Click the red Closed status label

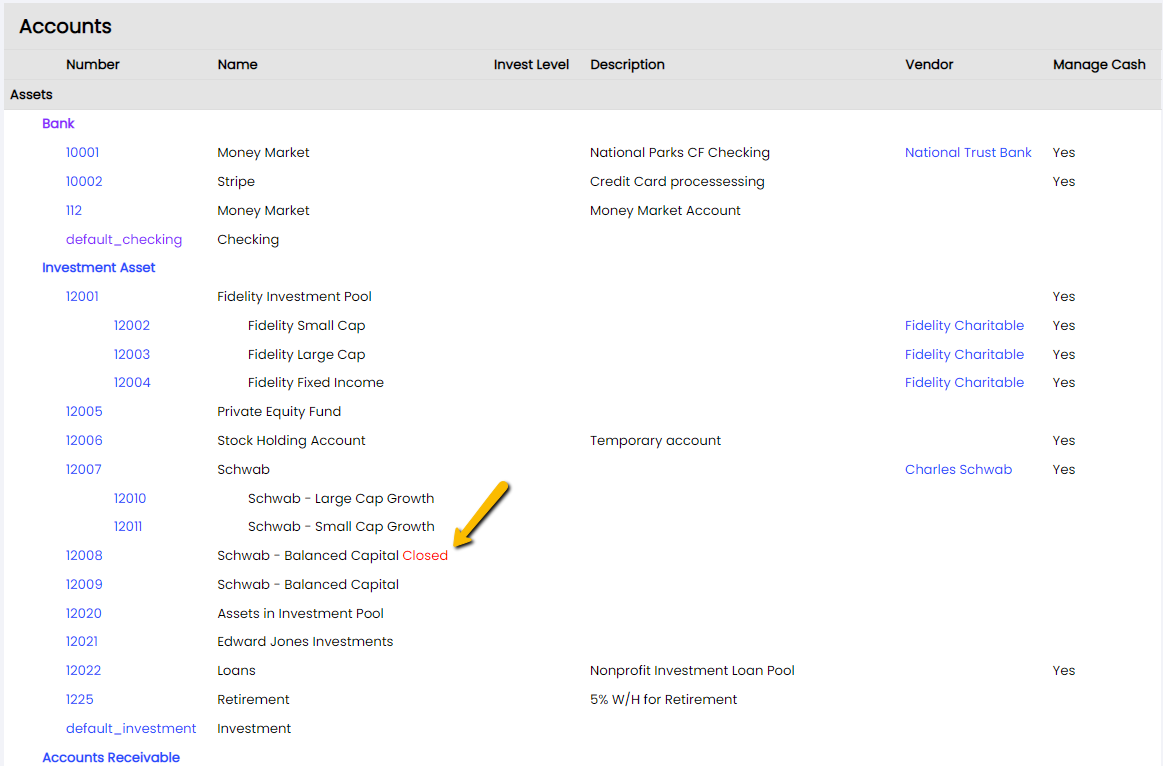click(x=425, y=555)
